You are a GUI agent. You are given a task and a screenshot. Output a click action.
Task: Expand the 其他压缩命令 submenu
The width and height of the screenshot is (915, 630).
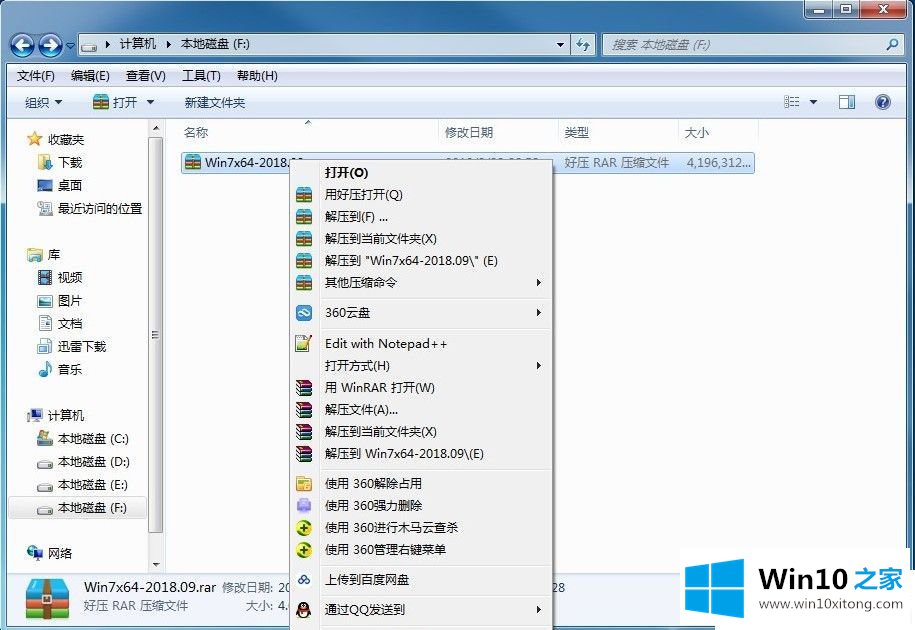[421, 282]
